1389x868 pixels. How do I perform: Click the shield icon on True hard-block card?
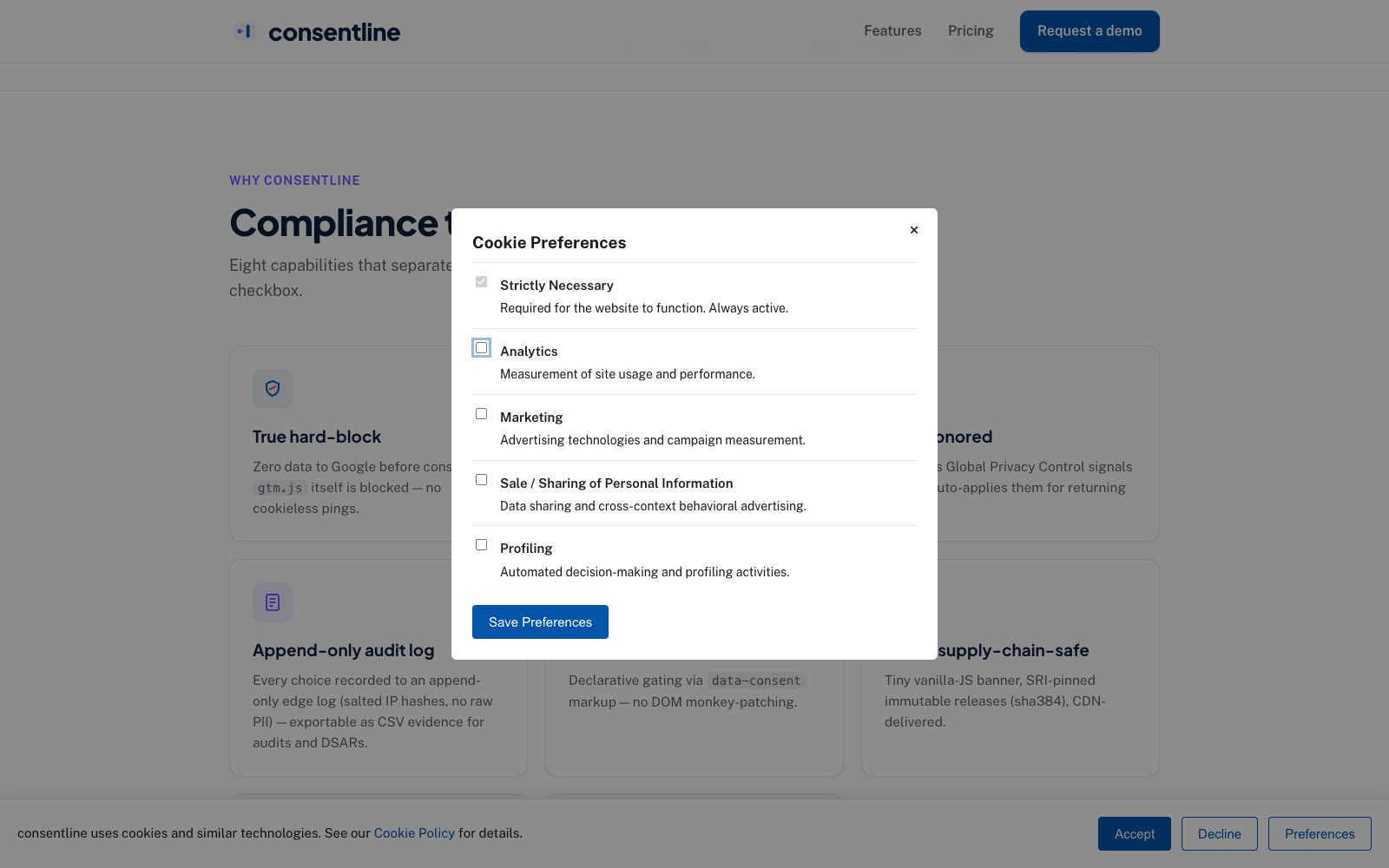point(273,389)
